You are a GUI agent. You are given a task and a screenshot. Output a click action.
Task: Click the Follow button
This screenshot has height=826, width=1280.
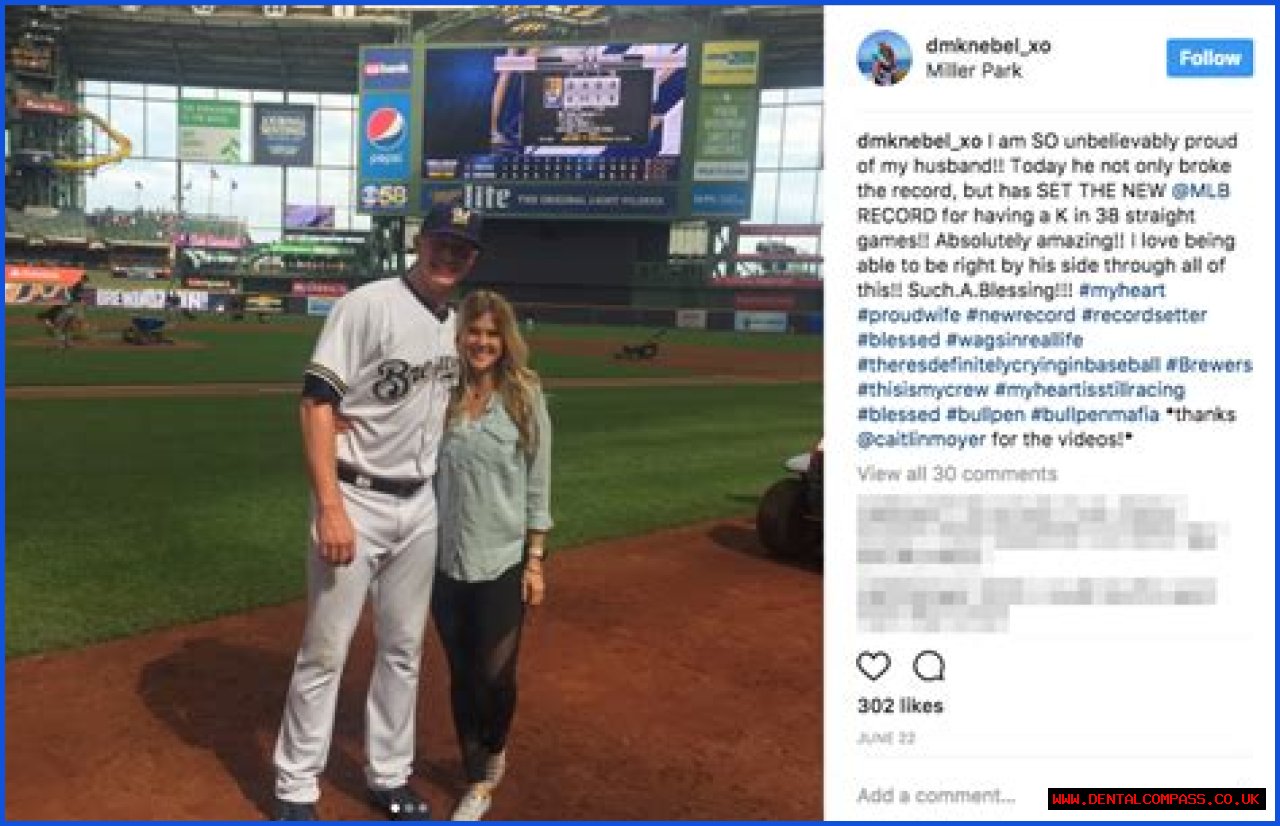1209,58
